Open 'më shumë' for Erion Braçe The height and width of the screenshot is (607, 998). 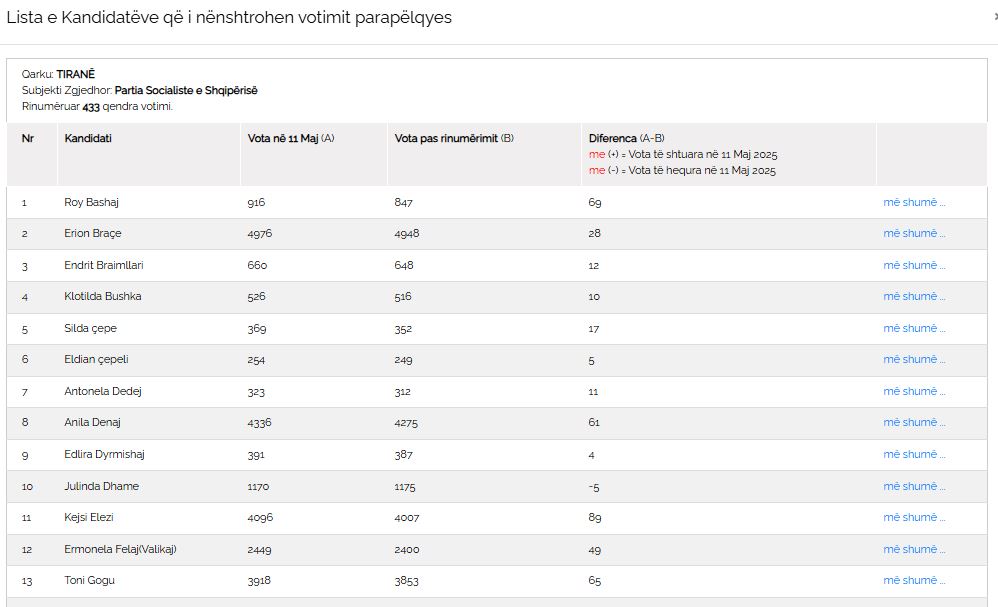point(913,233)
